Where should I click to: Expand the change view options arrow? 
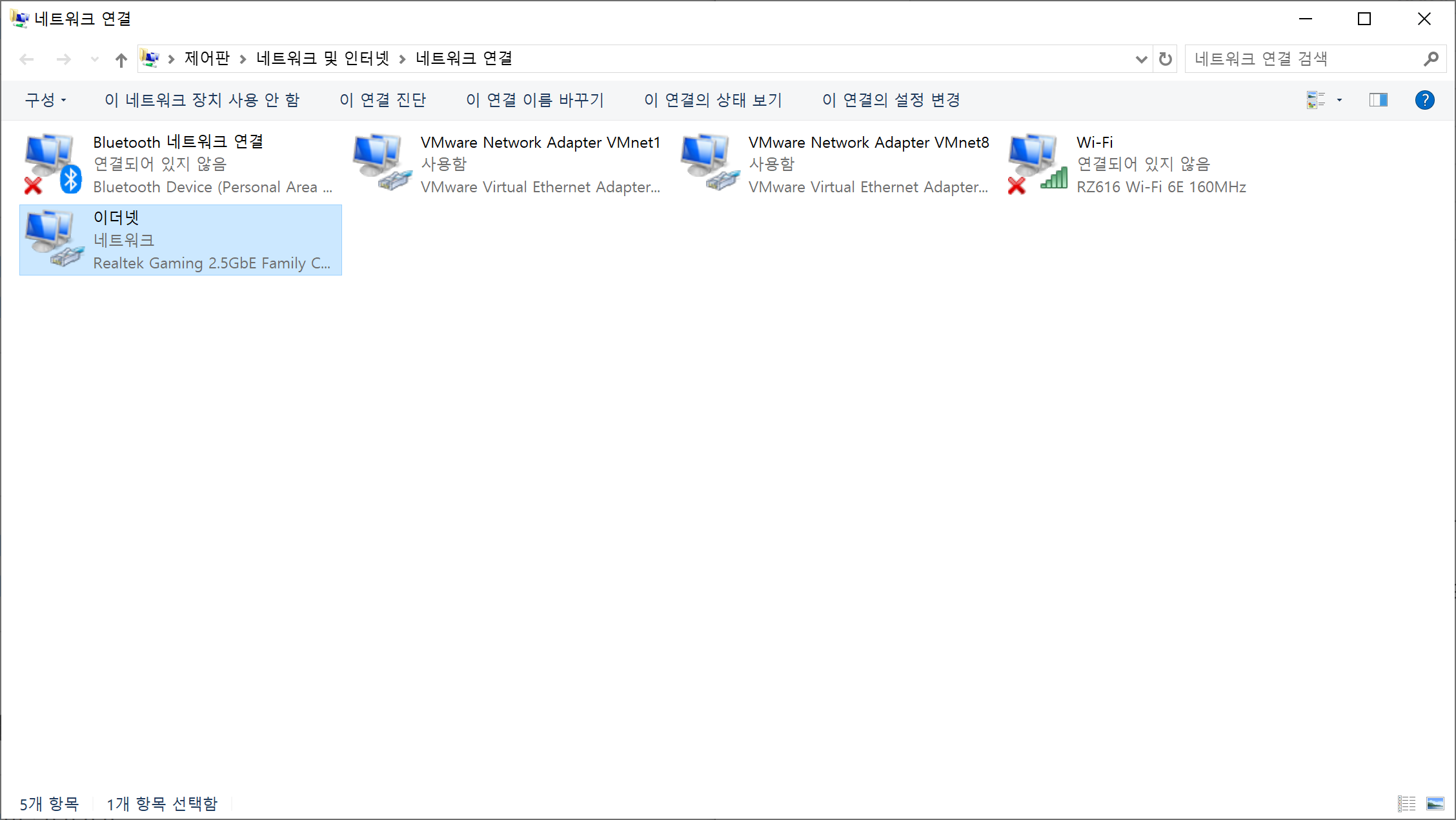(x=1339, y=100)
